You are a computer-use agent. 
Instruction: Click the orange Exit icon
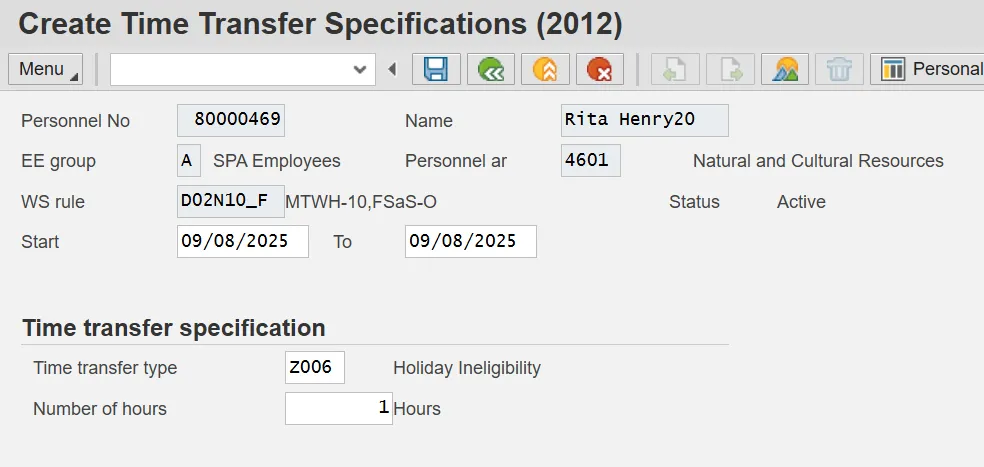pyautogui.click(x=544, y=69)
